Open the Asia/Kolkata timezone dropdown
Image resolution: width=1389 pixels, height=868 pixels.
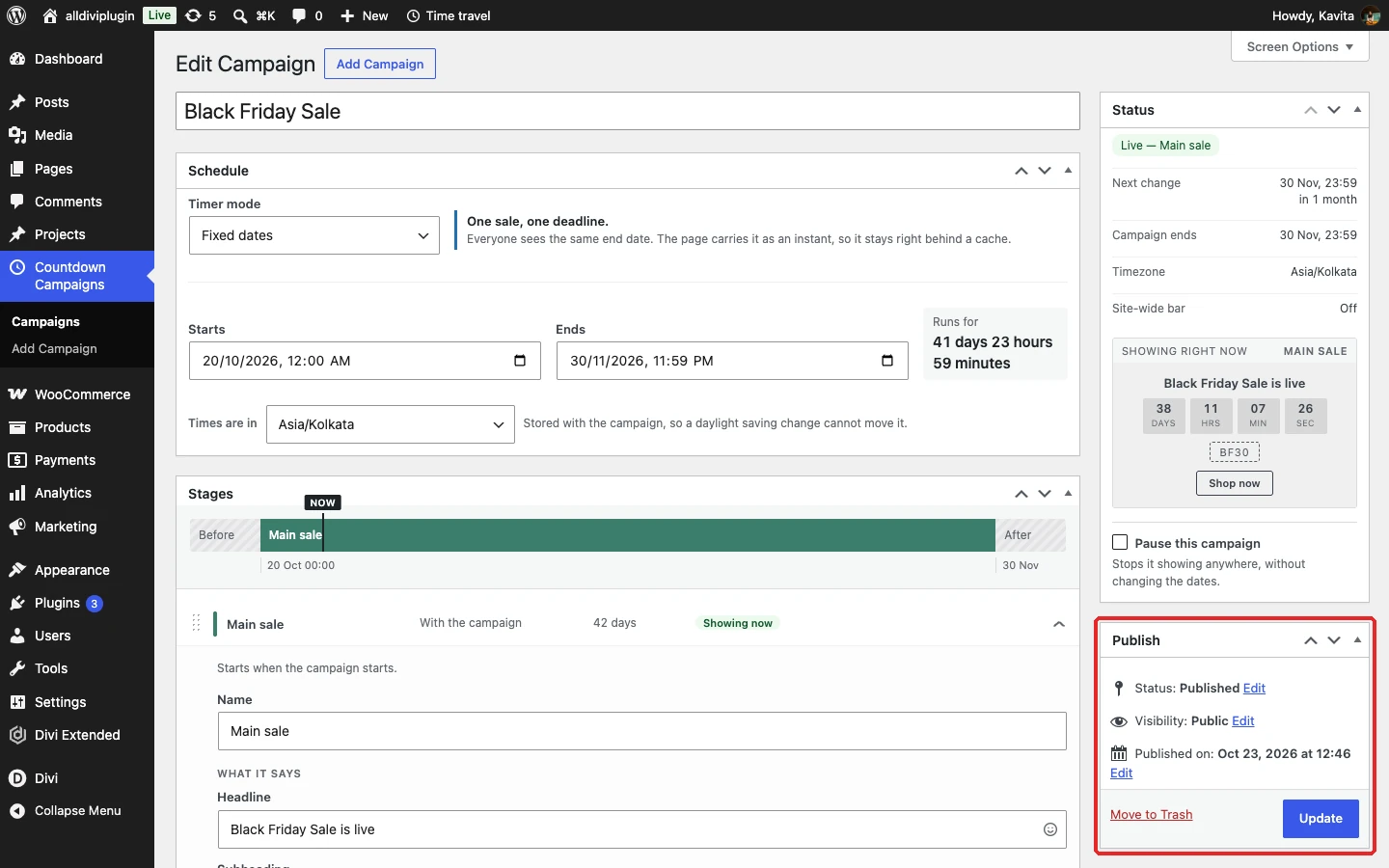(x=391, y=424)
